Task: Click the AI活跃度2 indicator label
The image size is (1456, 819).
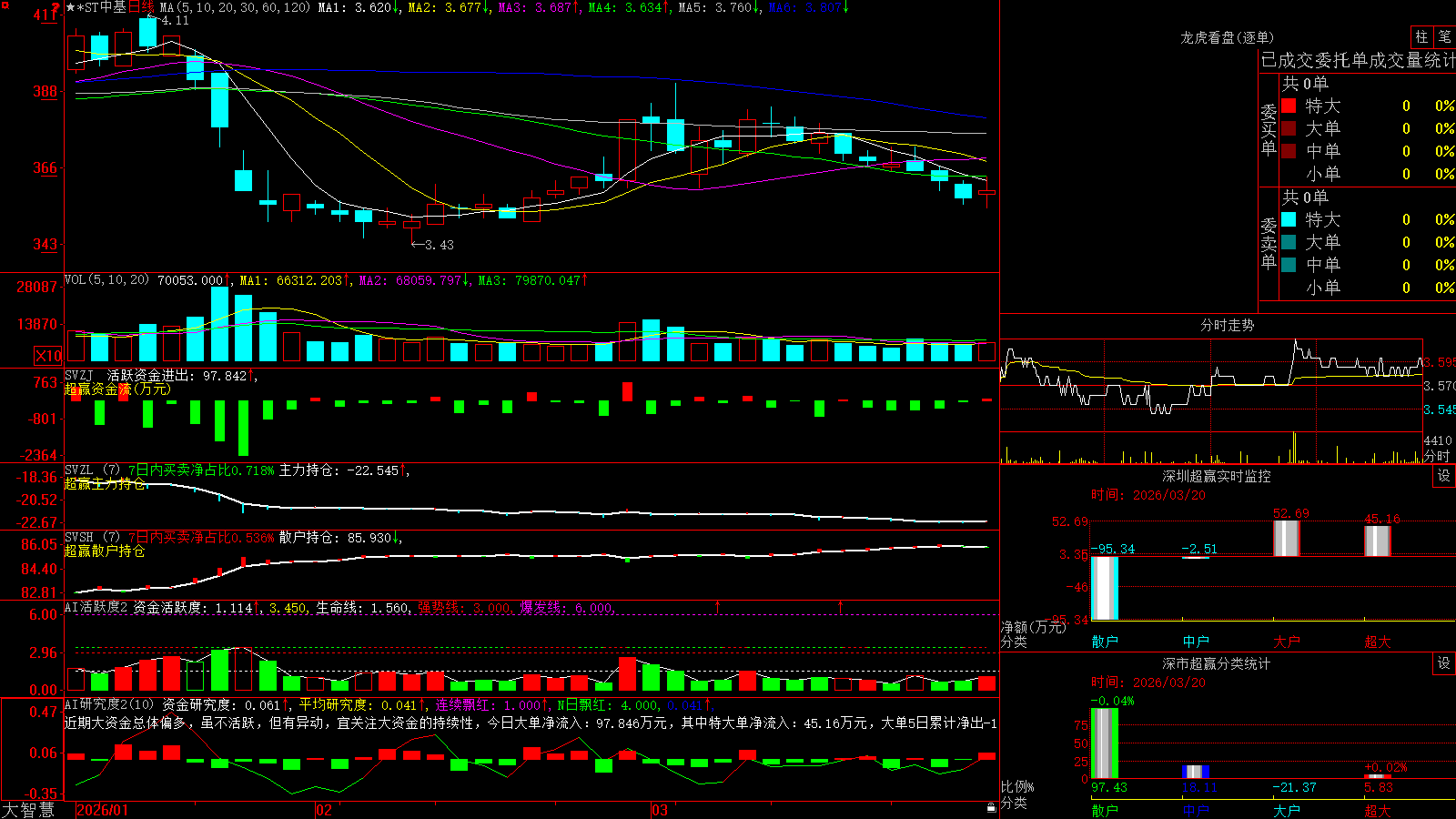Action: click(x=96, y=607)
